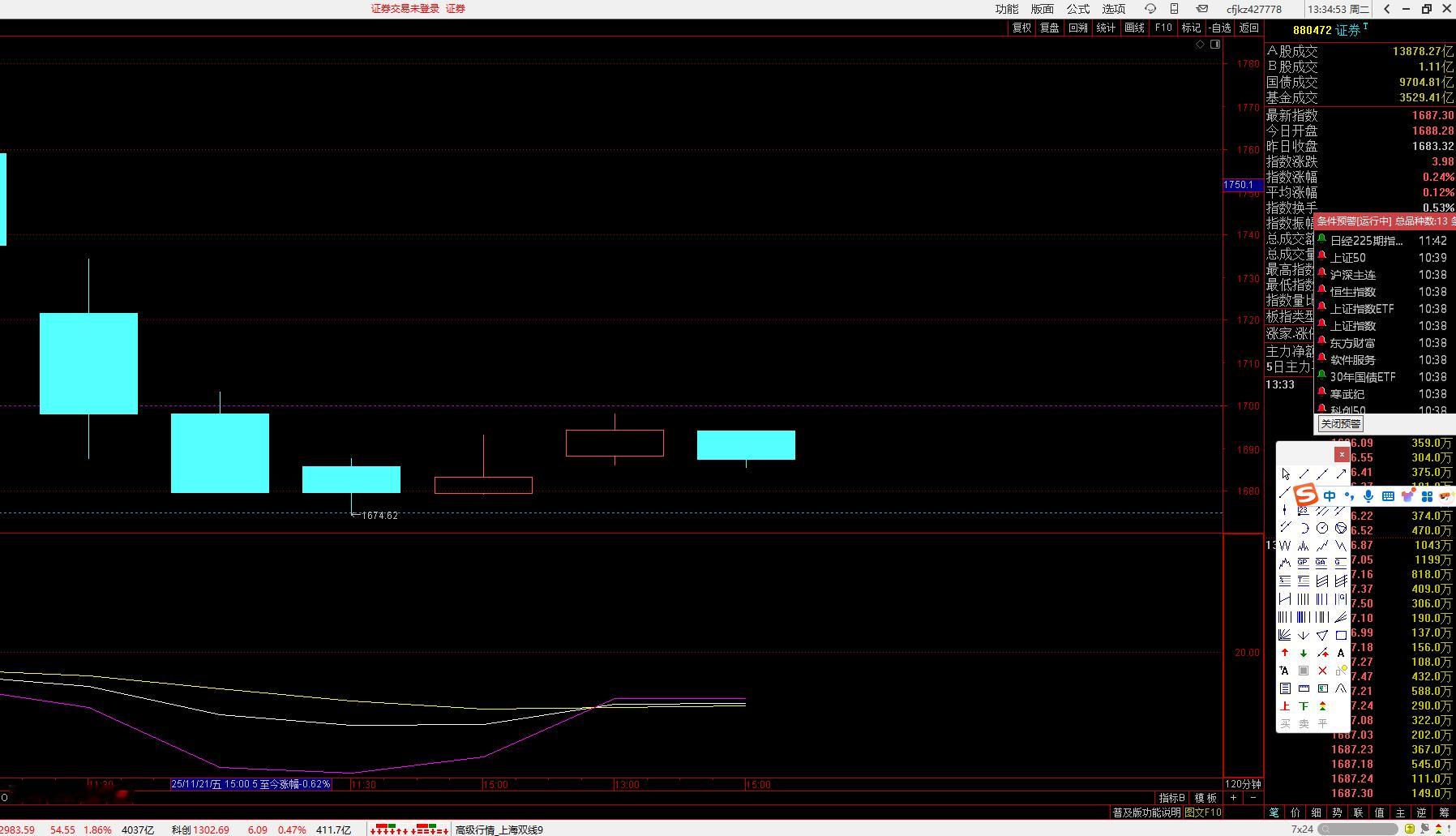
Task: Switch to the 联 tab
Action: [1358, 812]
